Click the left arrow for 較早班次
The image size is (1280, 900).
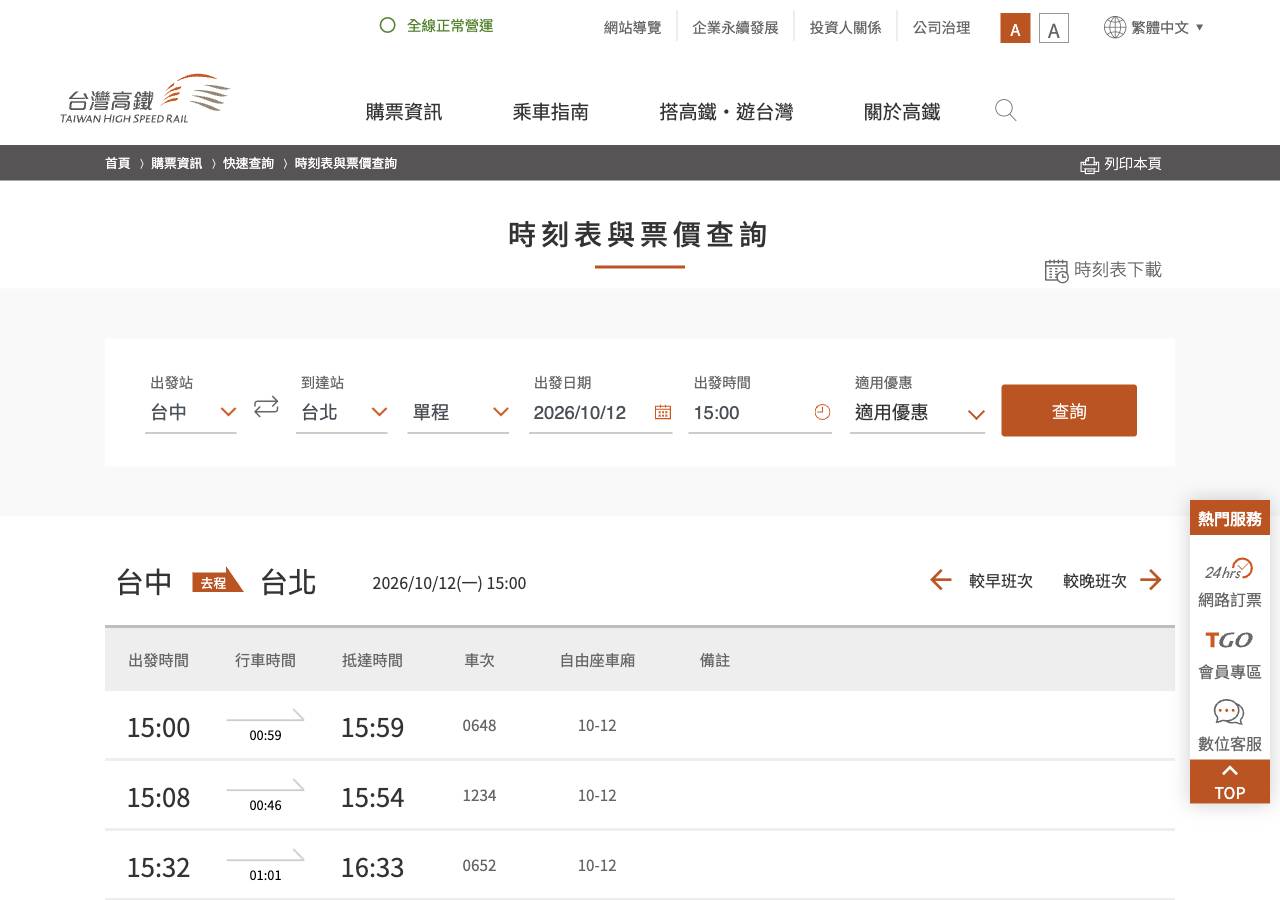(x=941, y=580)
